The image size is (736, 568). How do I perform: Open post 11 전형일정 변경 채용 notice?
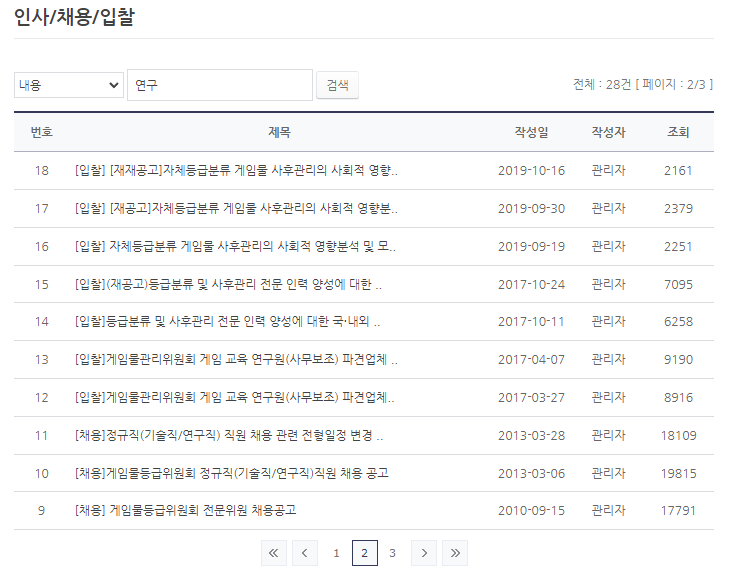pos(229,435)
